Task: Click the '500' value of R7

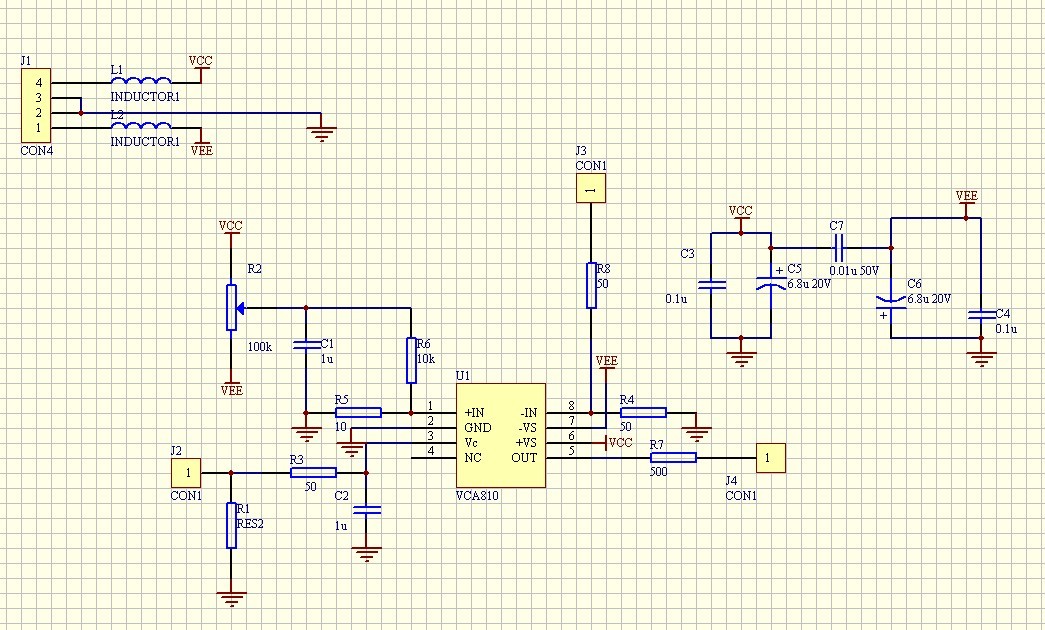Action: click(658, 471)
